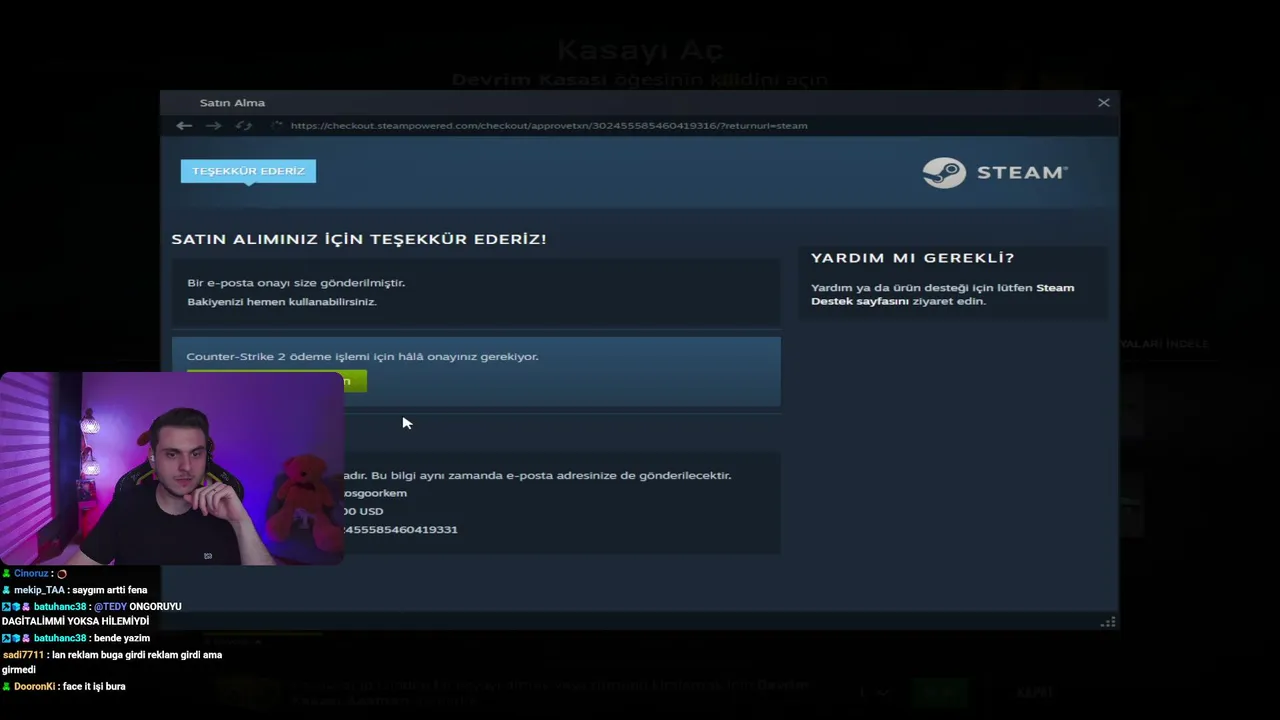Click chat username Cinoruz
1280x720 pixels.
click(x=31, y=574)
